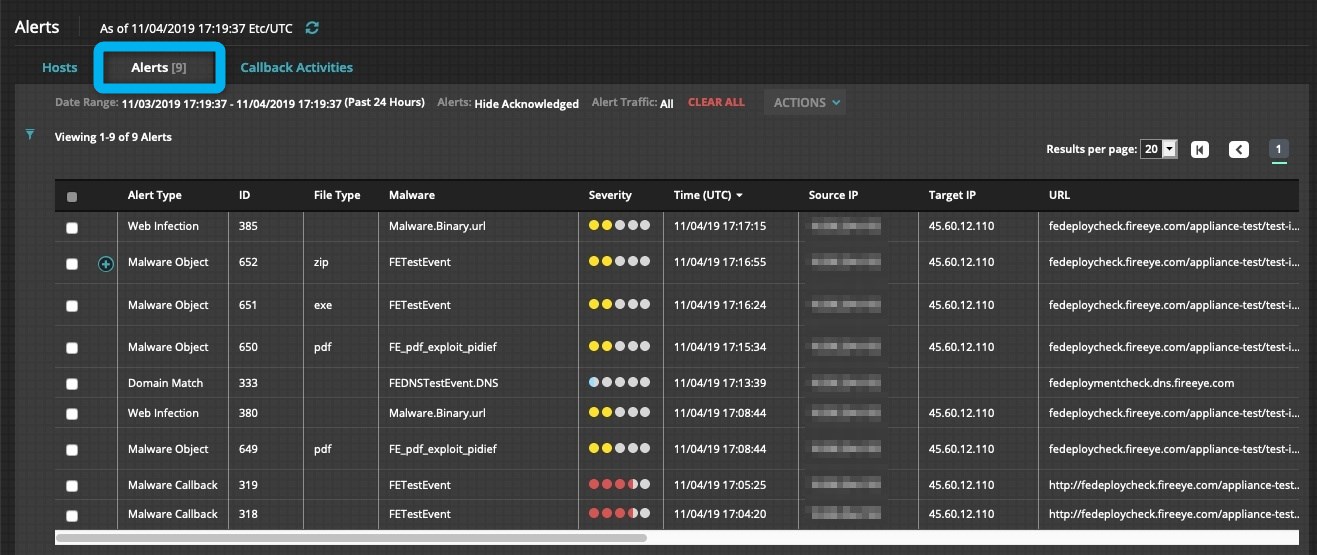The image size is (1317, 555).
Task: Sort by the Target IP column header
Action: [x=953, y=195]
